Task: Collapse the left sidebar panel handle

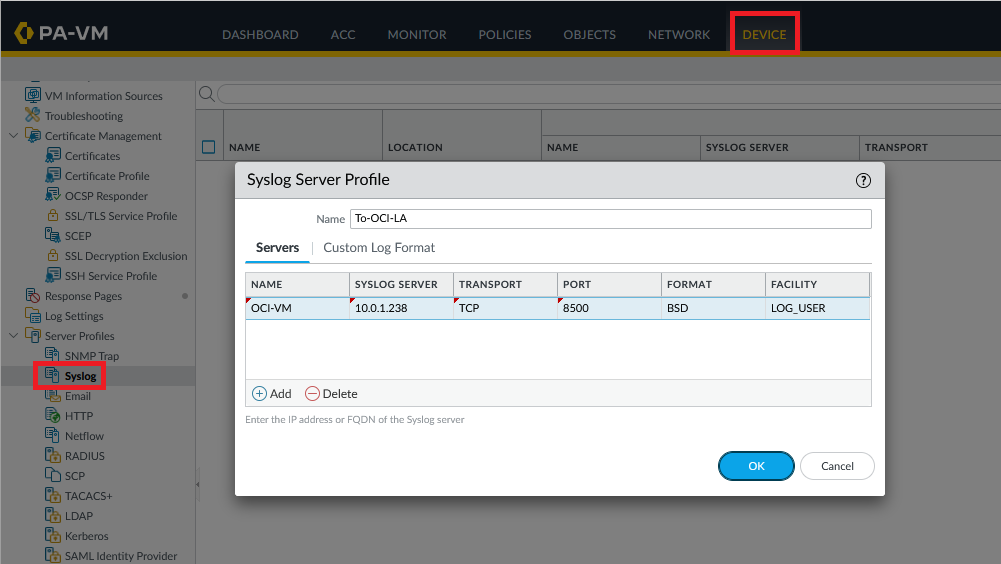Action: pyautogui.click(x=197, y=484)
